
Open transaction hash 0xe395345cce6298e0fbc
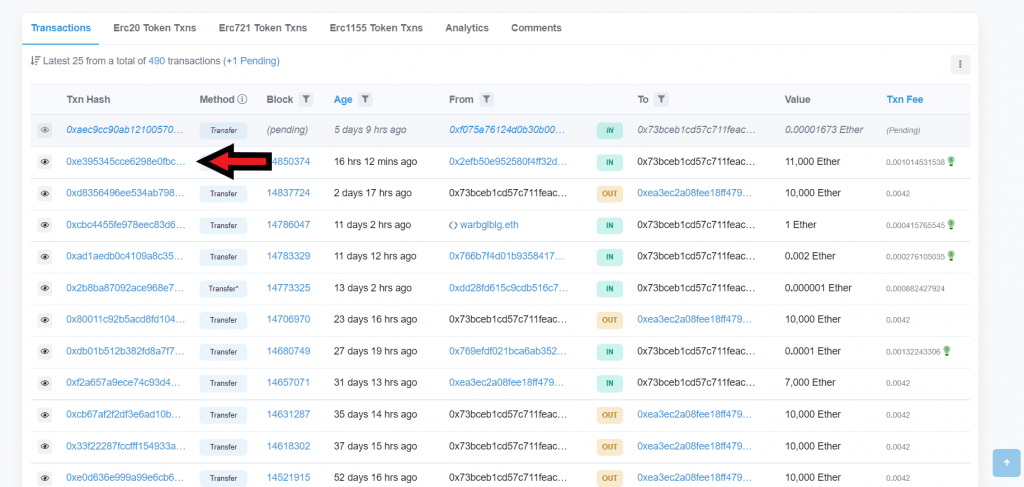point(126,161)
